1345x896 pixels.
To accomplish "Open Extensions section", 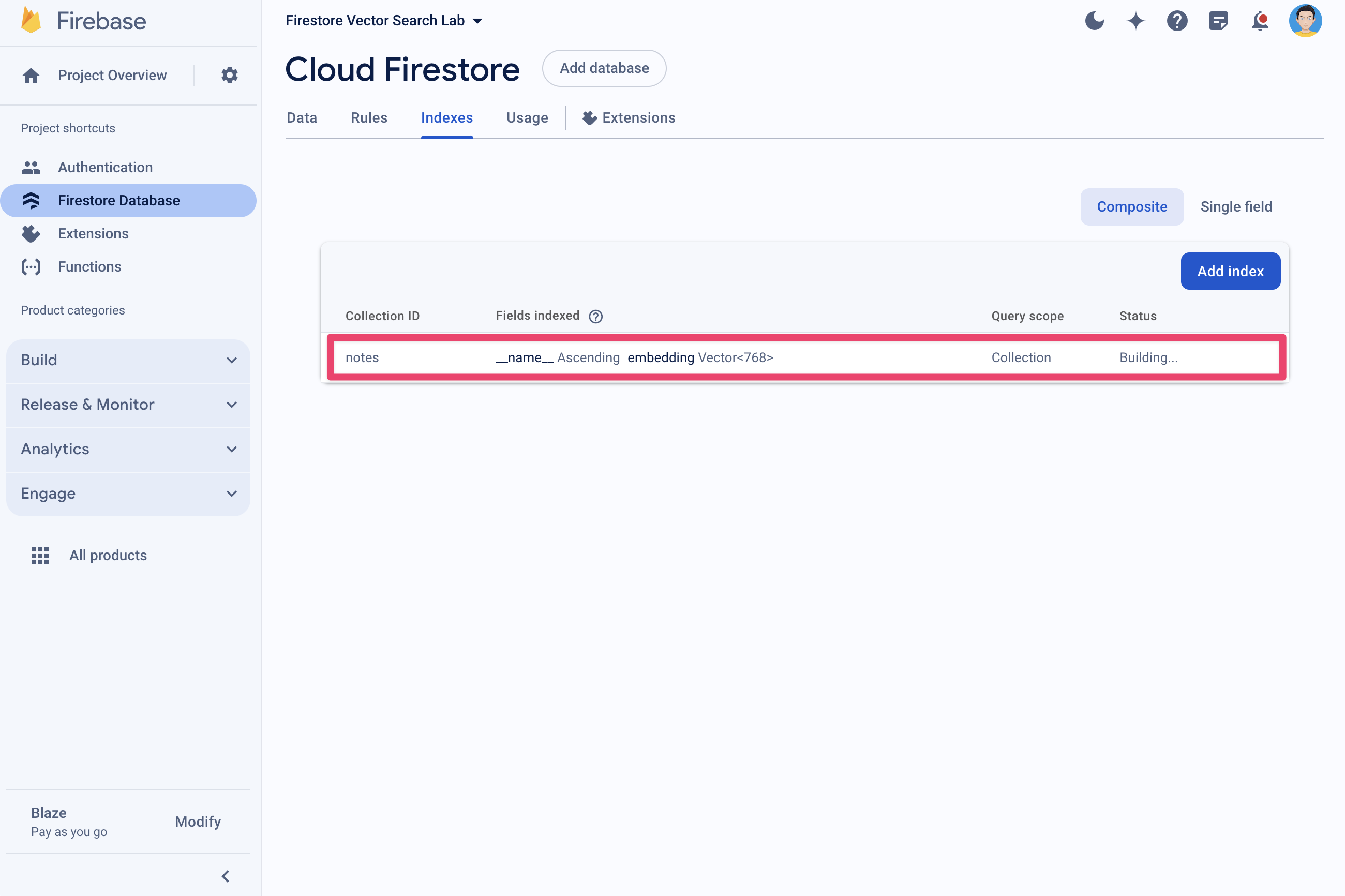I will (93, 233).
